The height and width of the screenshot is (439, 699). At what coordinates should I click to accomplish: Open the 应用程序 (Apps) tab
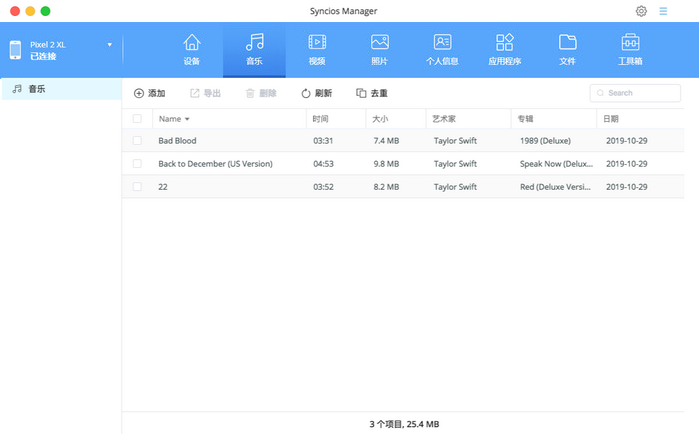pyautogui.click(x=505, y=50)
